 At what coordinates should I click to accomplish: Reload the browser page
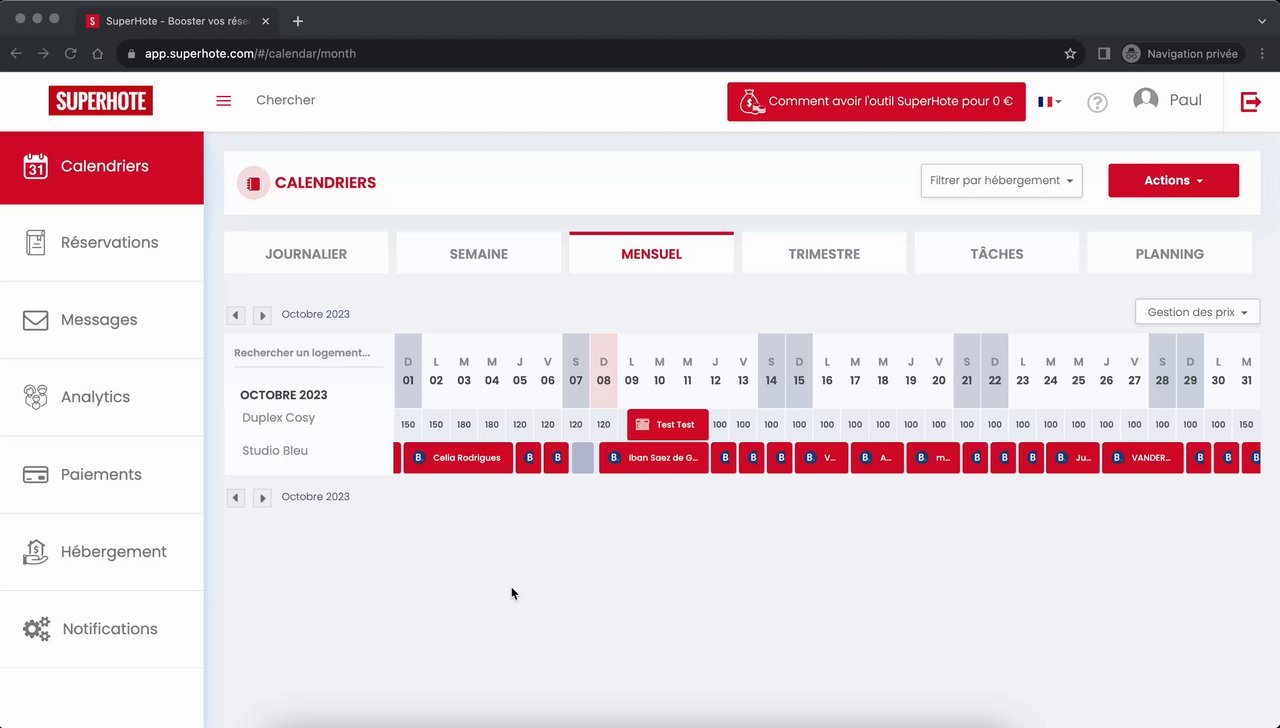point(70,54)
